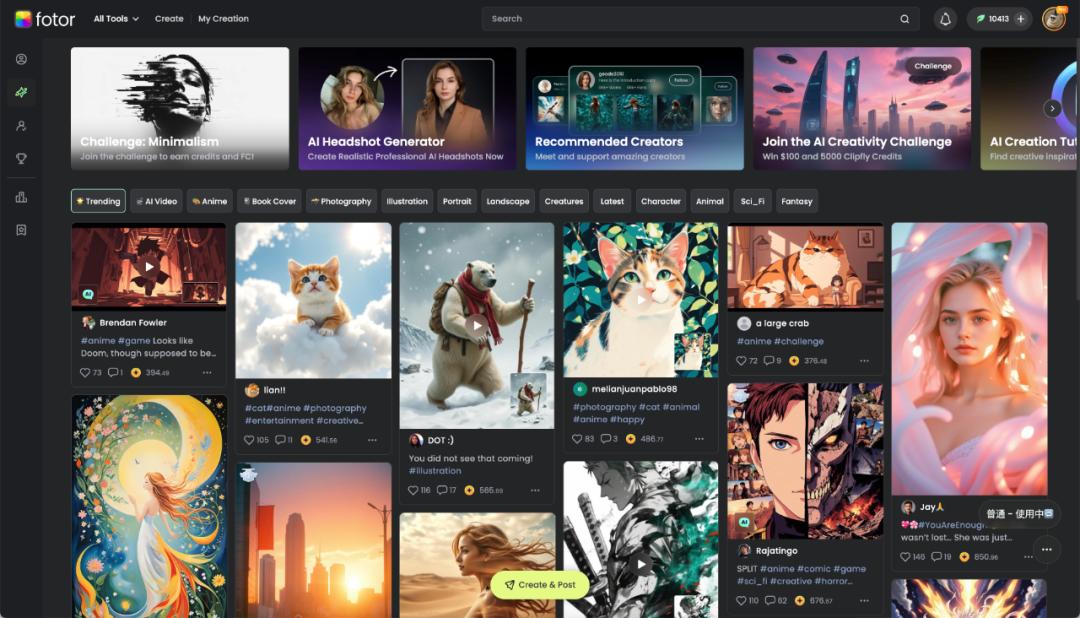Click the trophy icon in left sidebar
1080x618 pixels.
click(x=21, y=159)
